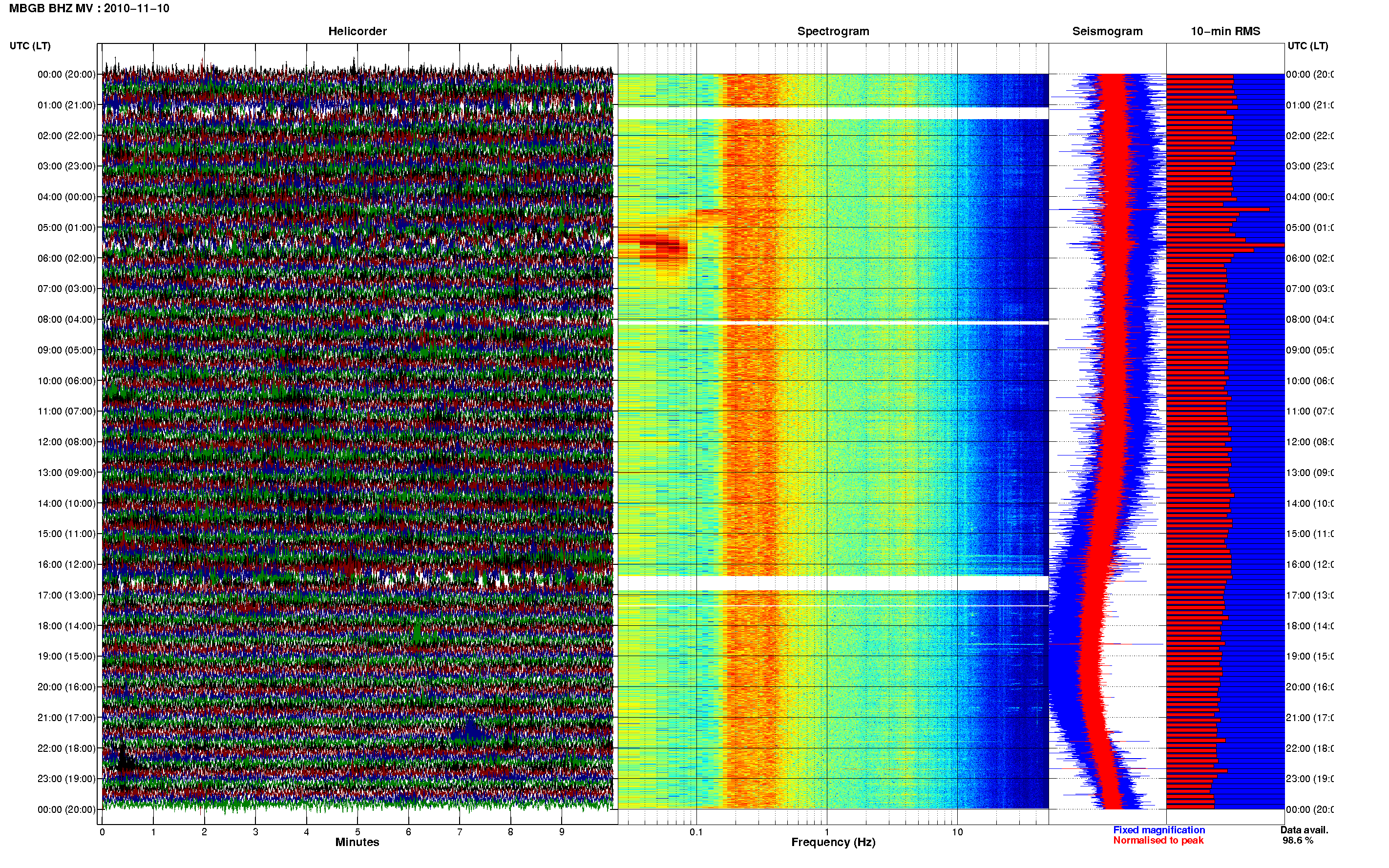Select the 'Helicorder' panel heading
This screenshot has height=868, width=1389.
(357, 31)
